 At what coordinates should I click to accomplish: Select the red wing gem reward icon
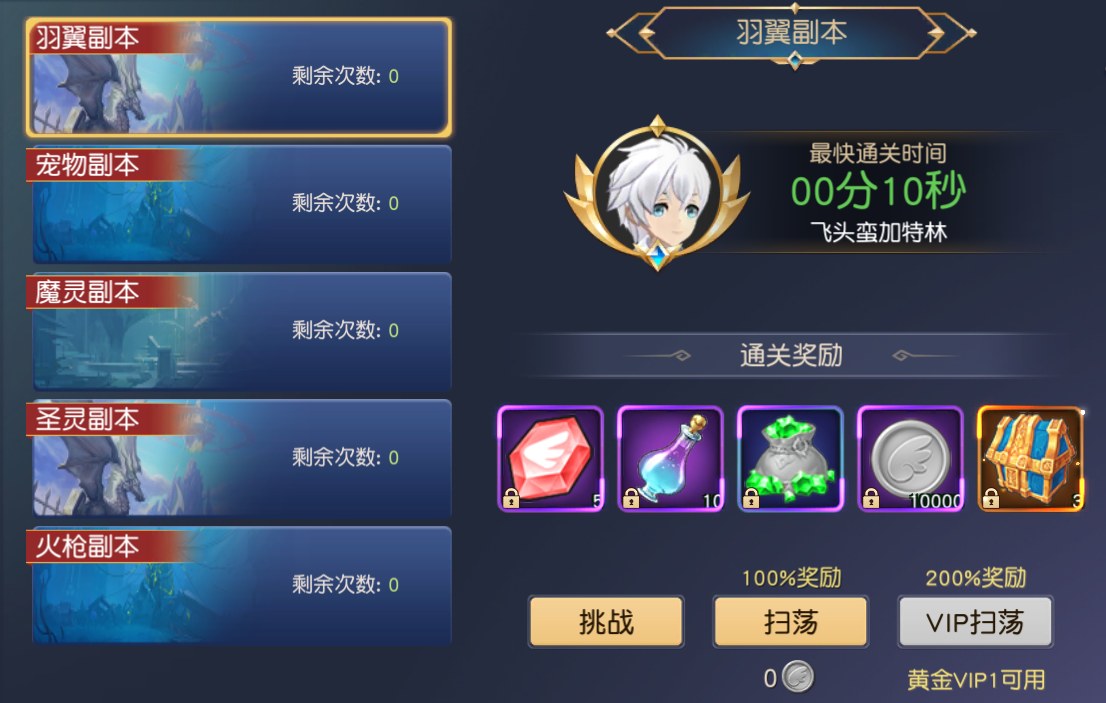551,458
